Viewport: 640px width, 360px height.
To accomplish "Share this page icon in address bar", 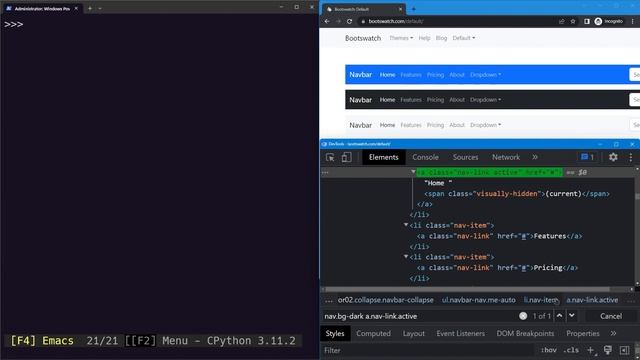I will (561, 21).
